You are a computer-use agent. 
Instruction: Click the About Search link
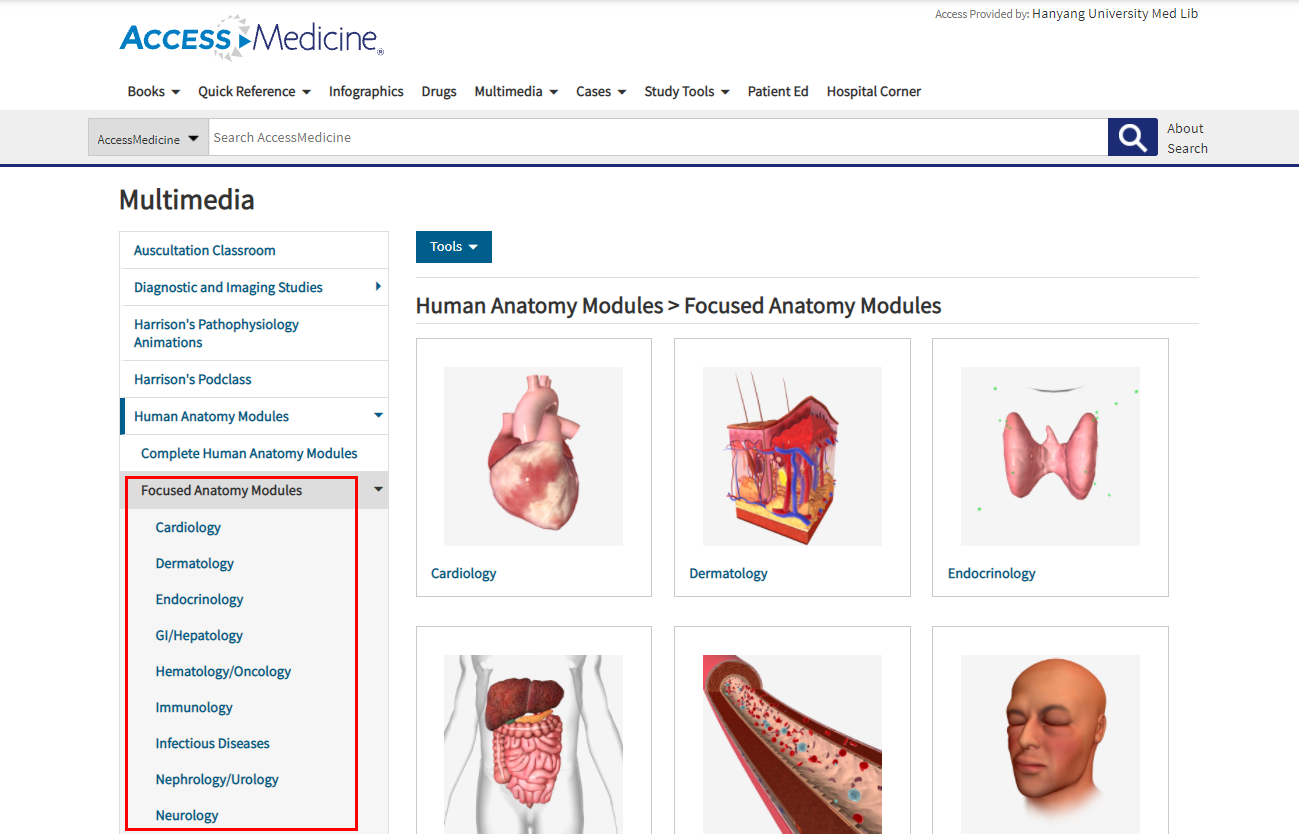click(1186, 138)
